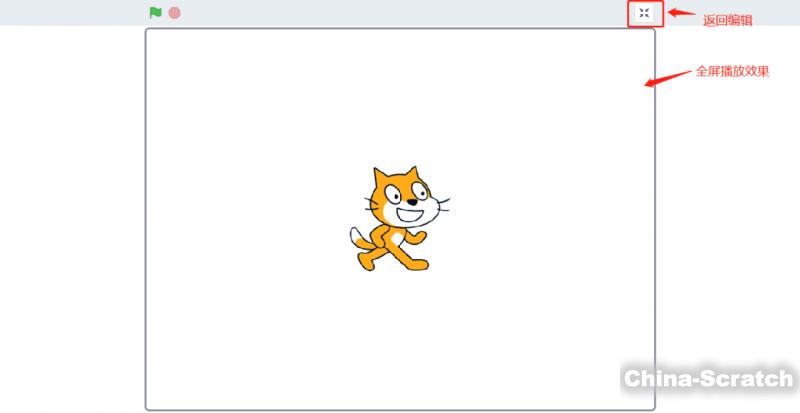Screen dimensions: 800x413
Task: Click empty stage area above the cat
Action: (x=399, y=97)
